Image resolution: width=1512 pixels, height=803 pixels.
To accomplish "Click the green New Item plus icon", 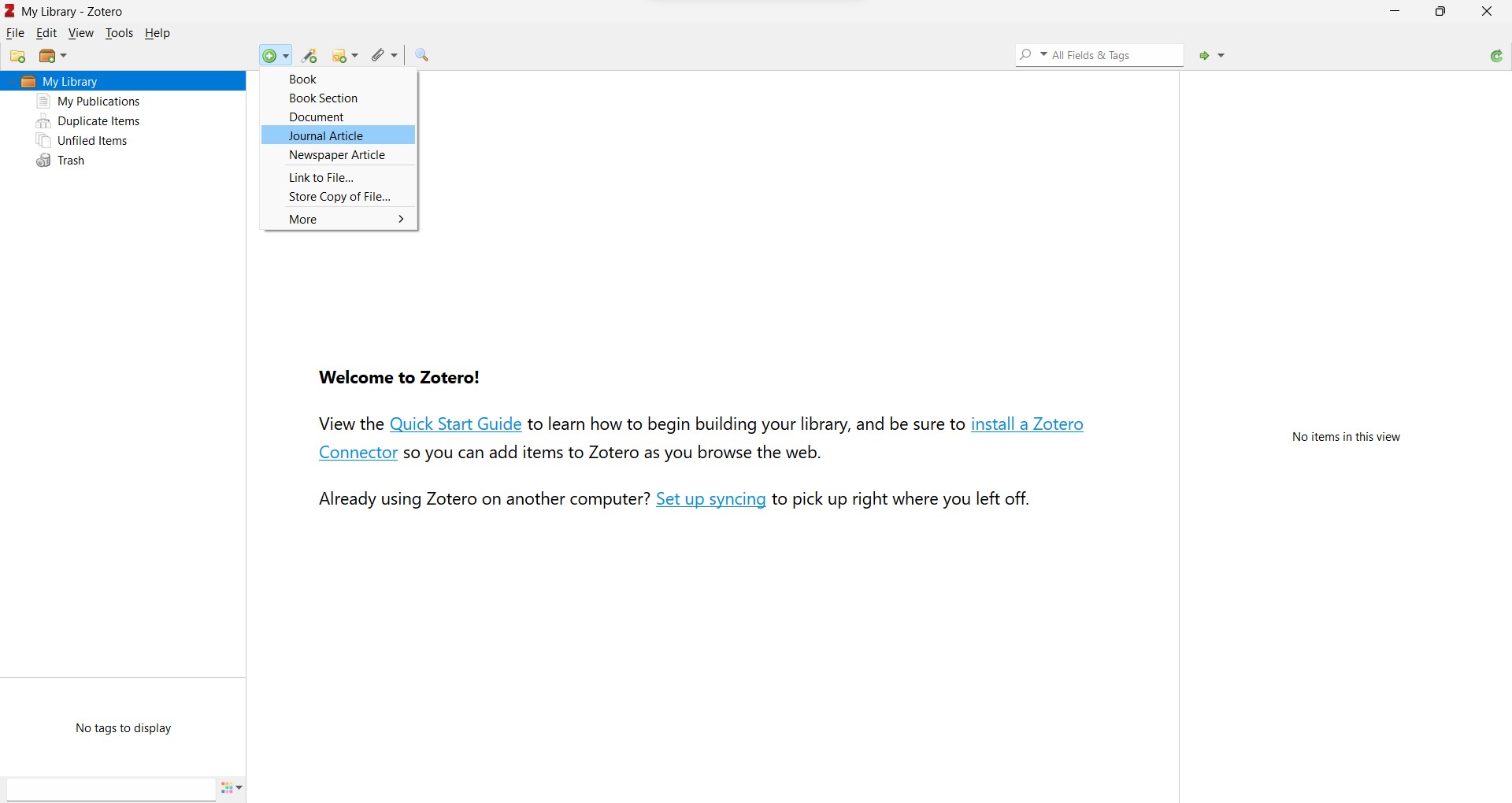I will tap(271, 57).
